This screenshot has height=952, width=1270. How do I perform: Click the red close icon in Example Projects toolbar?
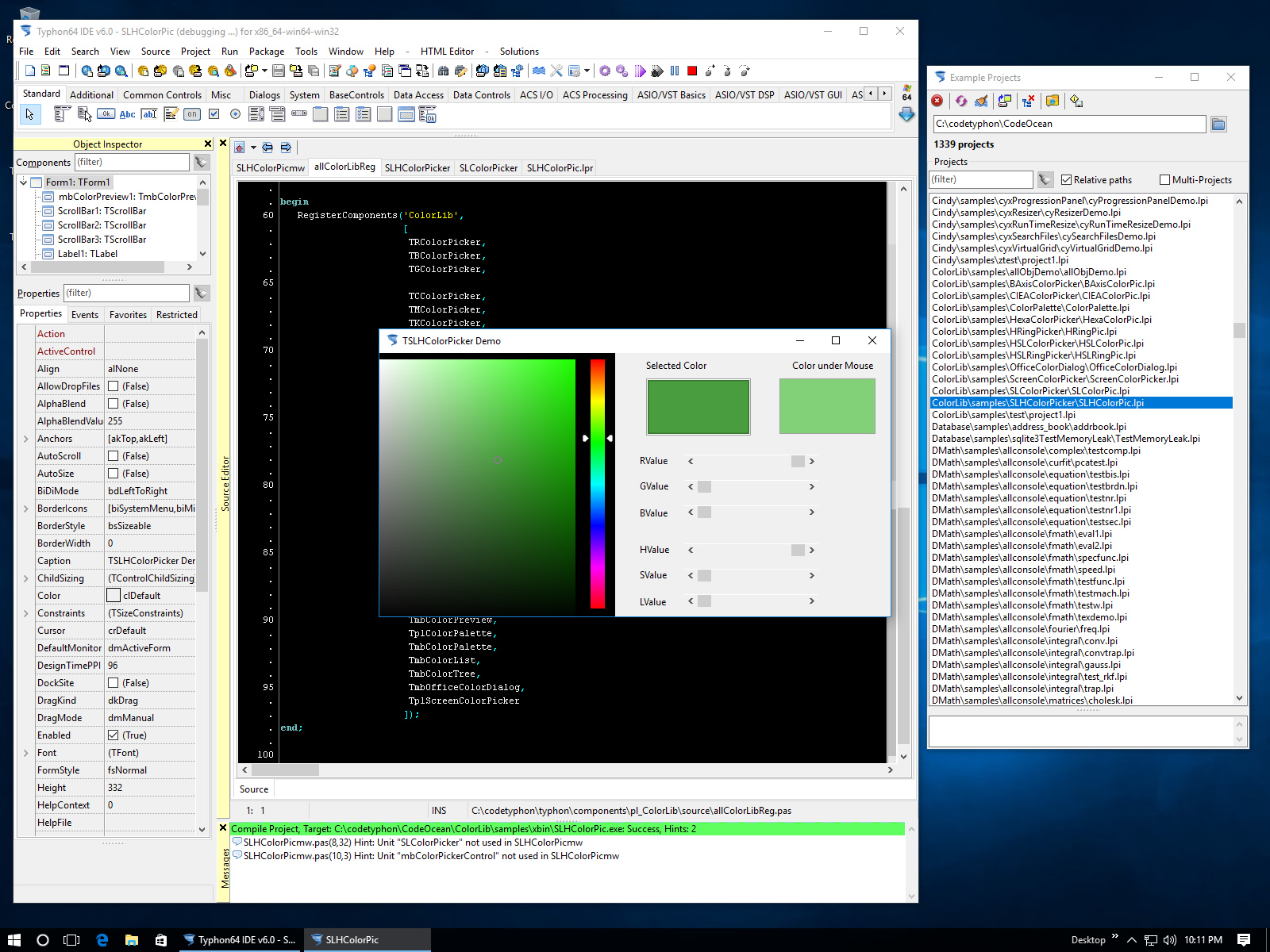[x=937, y=101]
